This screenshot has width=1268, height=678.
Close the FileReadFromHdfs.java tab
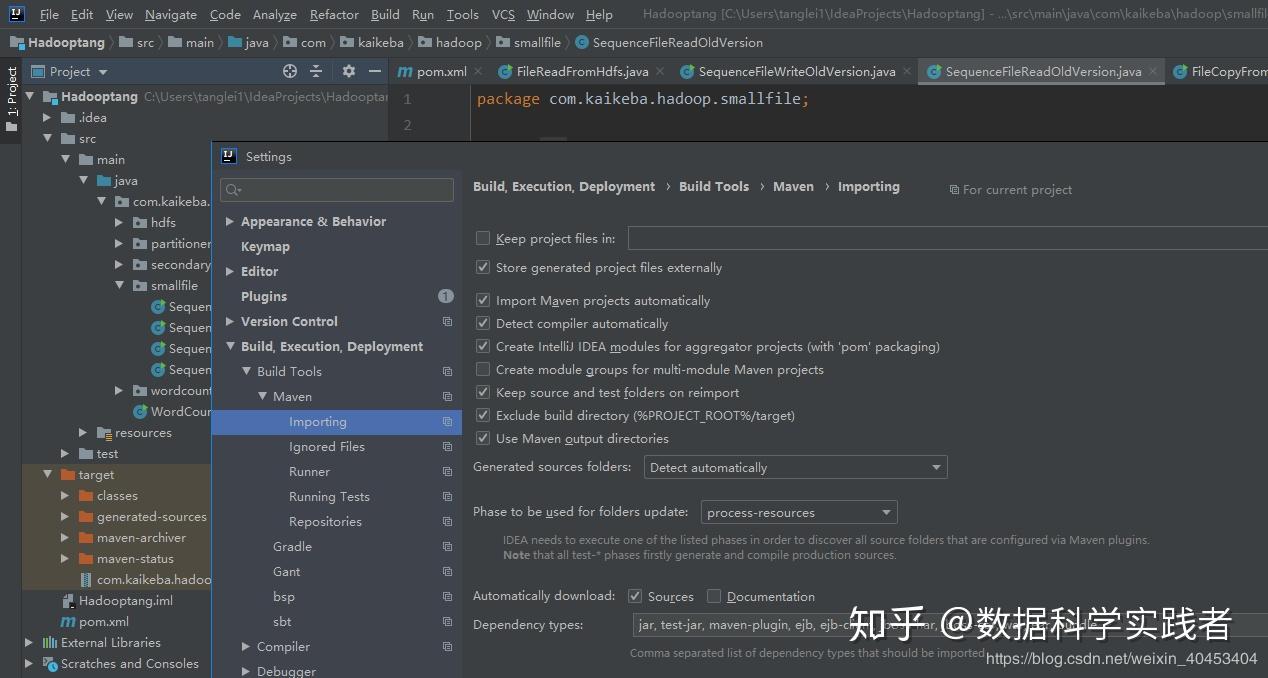[659, 72]
